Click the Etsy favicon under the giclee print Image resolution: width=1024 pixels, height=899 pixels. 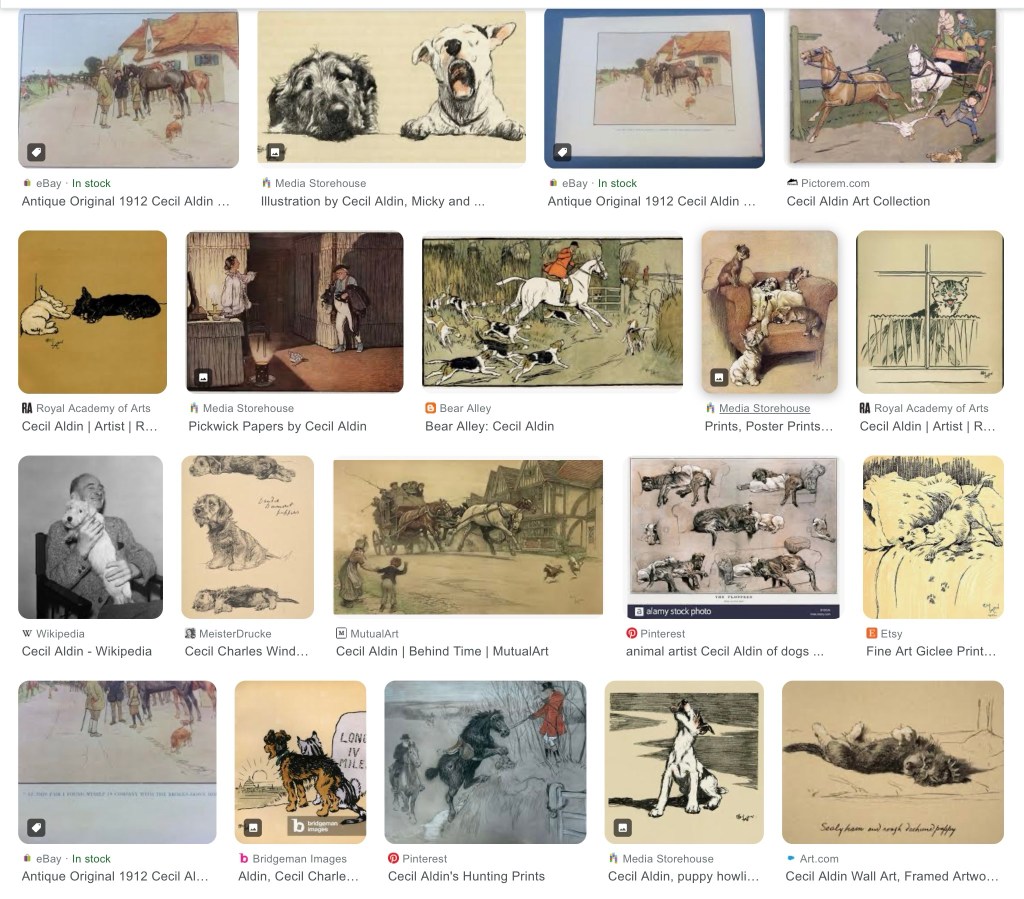click(871, 633)
